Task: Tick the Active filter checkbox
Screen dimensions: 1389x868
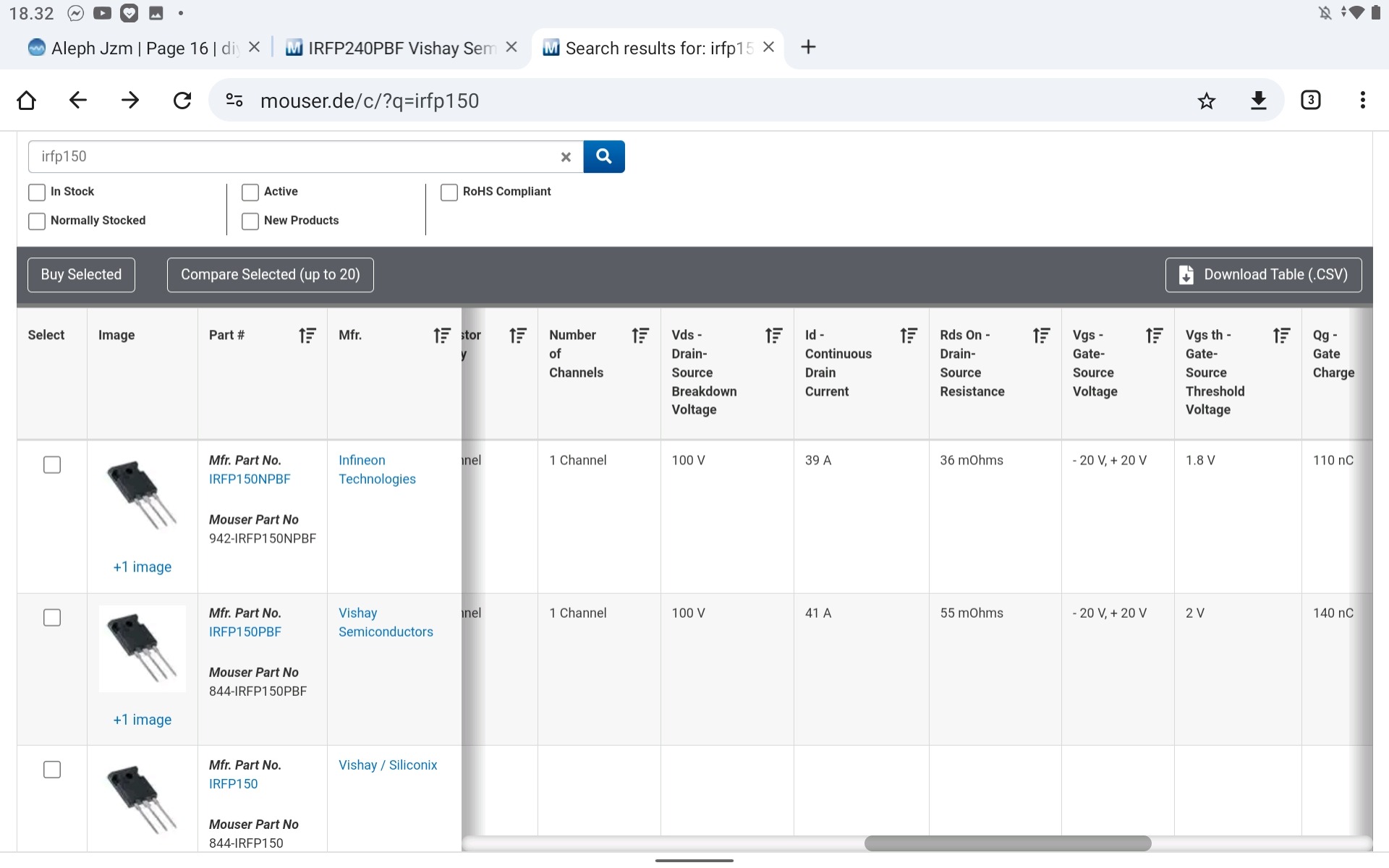Action: 250,192
